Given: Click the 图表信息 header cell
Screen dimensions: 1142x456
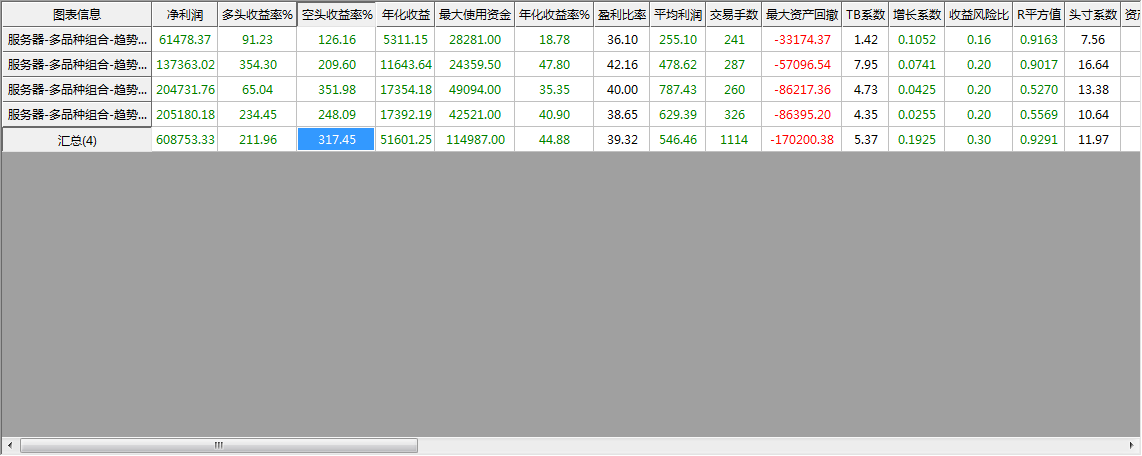Looking at the screenshot, I should [77, 15].
